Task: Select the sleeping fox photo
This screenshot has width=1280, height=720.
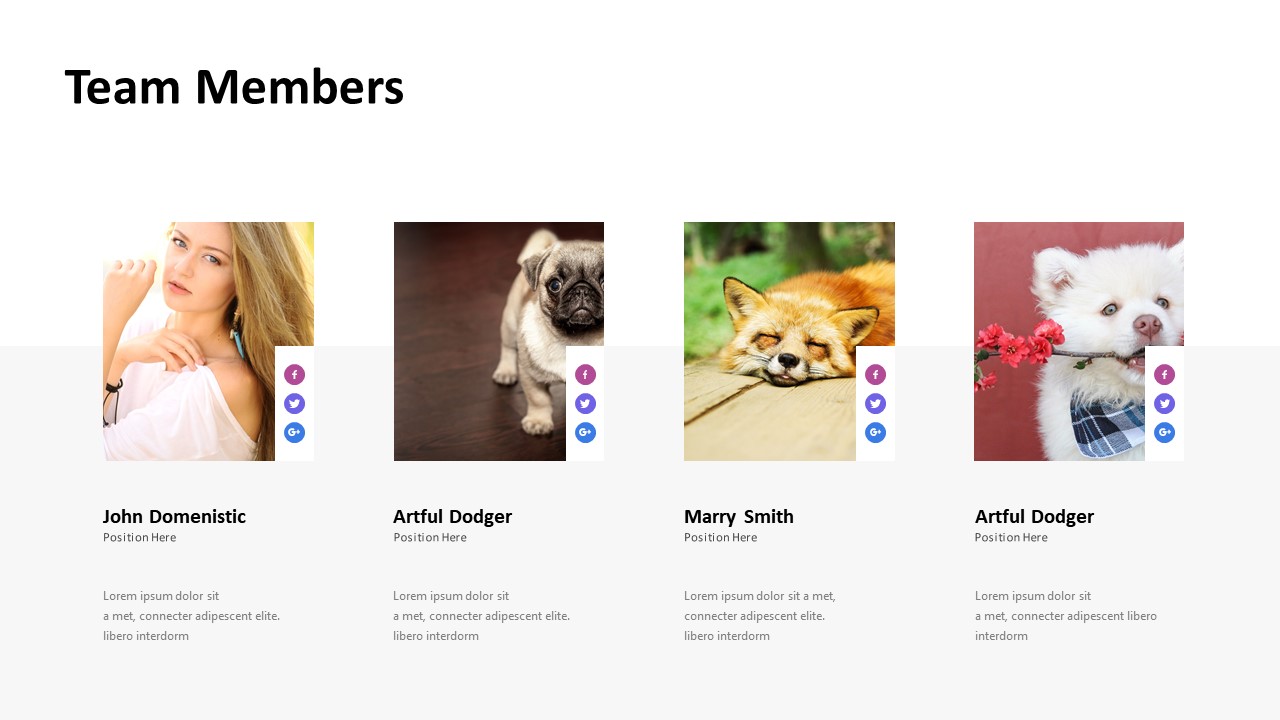Action: click(x=771, y=341)
